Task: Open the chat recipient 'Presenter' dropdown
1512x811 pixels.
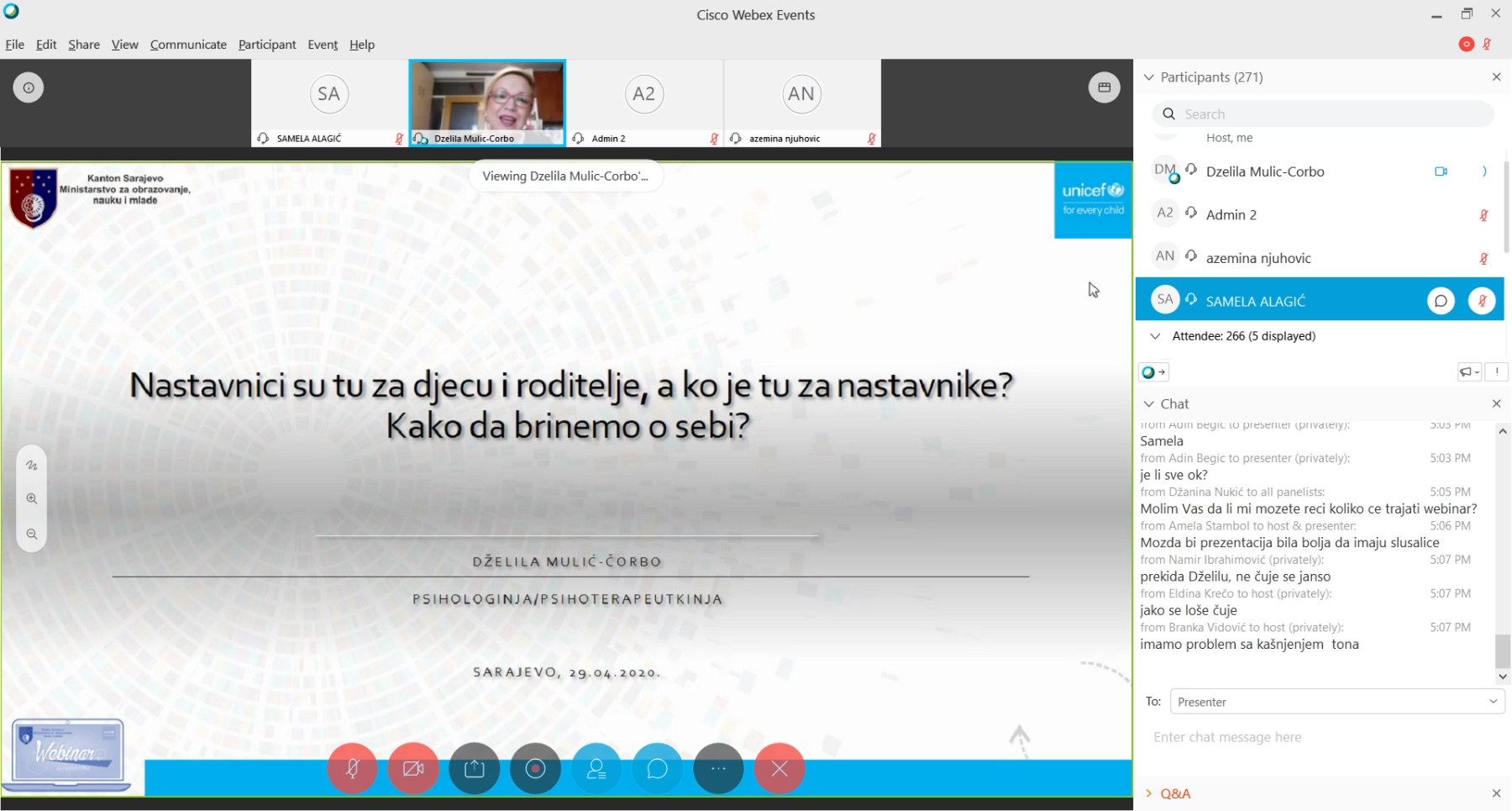Action: pos(1336,702)
